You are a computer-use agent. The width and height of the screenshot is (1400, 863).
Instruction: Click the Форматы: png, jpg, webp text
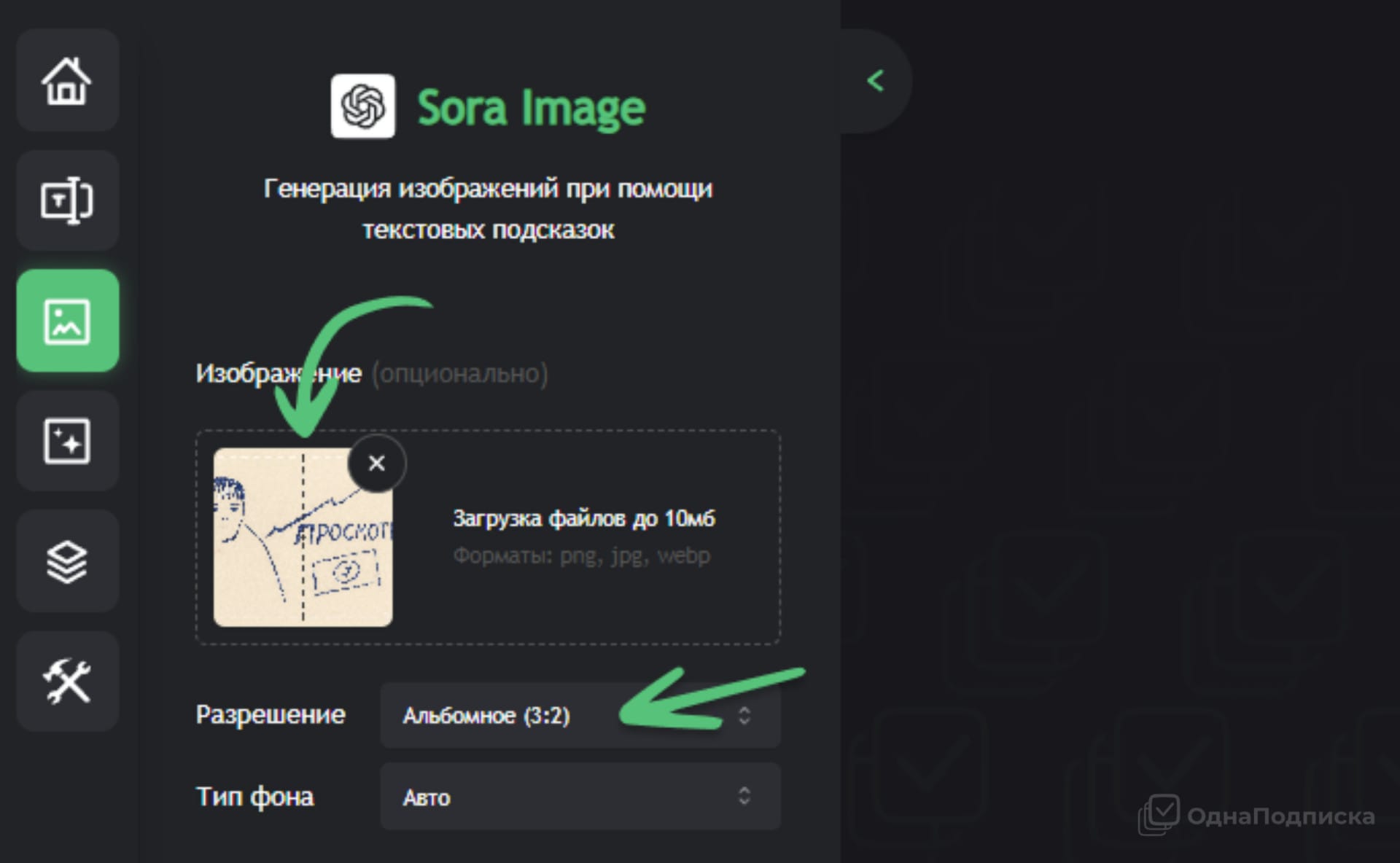(581, 555)
